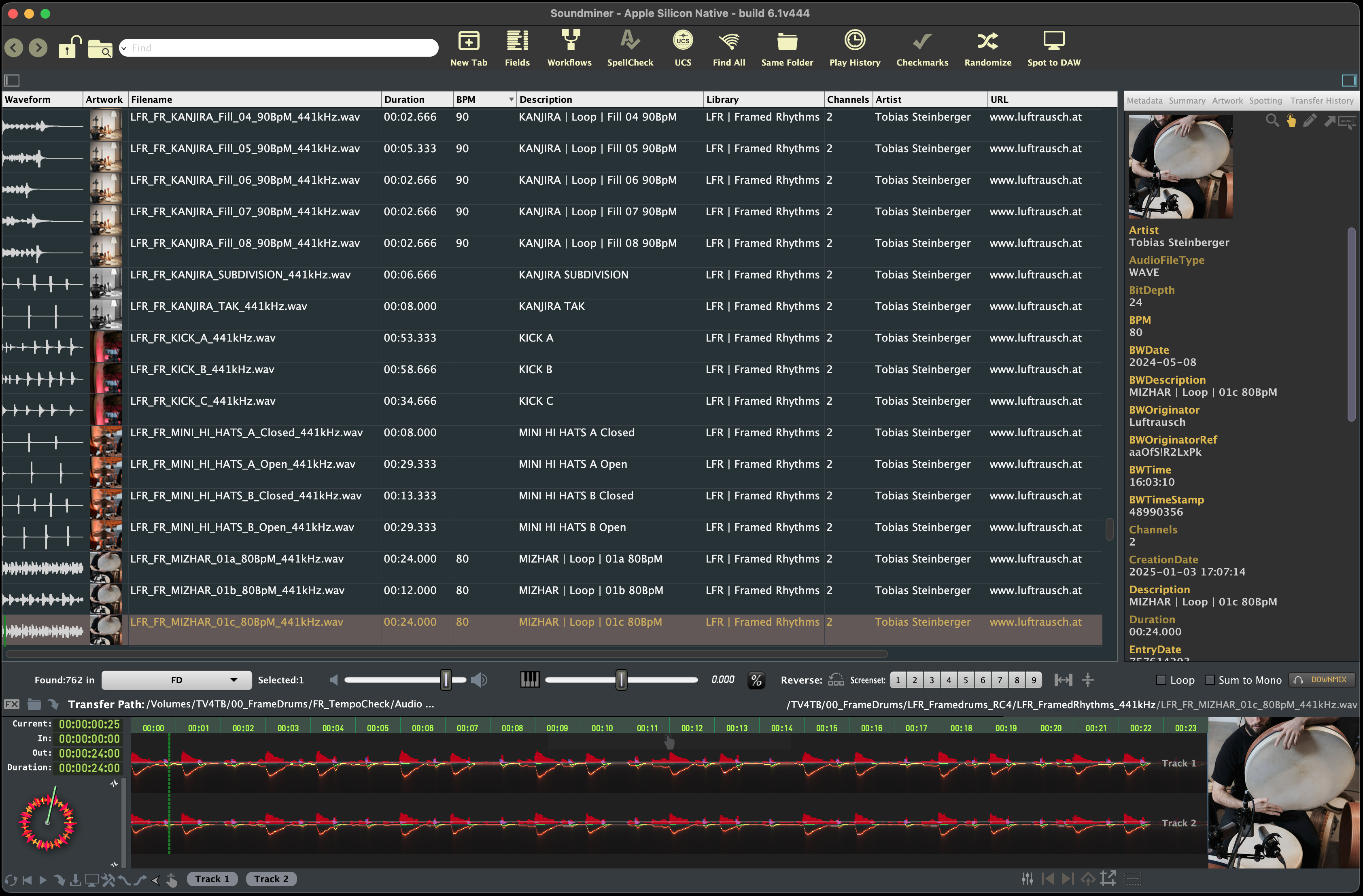Go back with the left arrow button
The image size is (1363, 896).
point(14,47)
